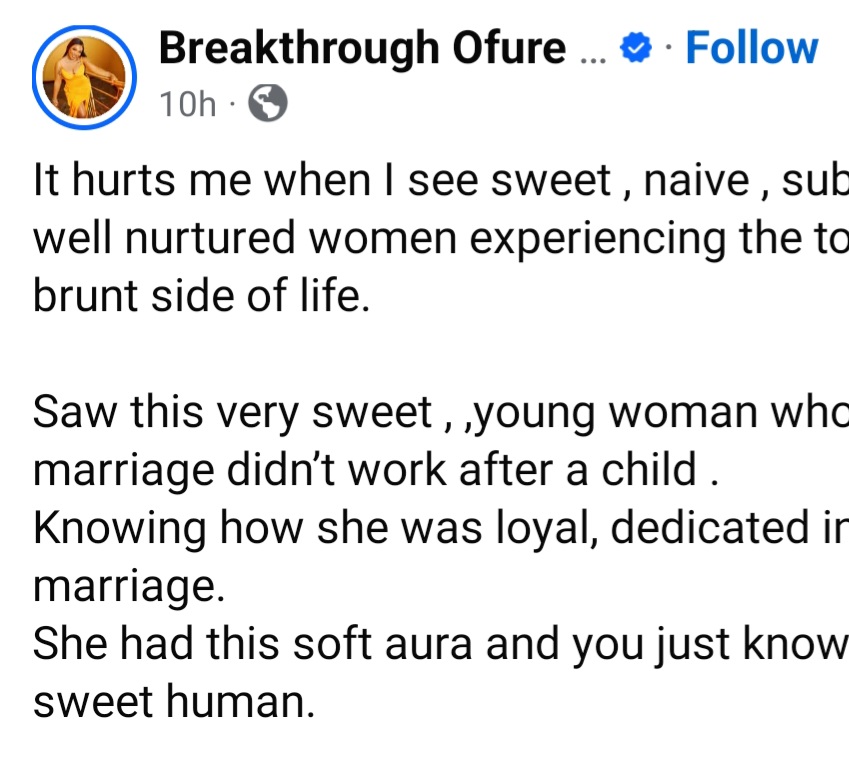Open the Breakthrough Ofure profile name
This screenshot has width=849, height=758.
click(362, 48)
